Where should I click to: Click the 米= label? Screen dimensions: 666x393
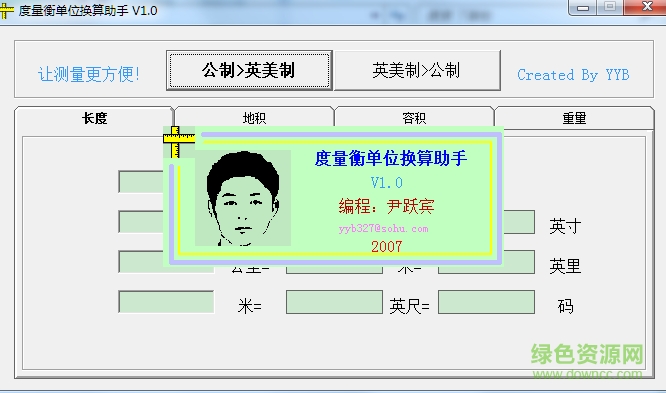click(x=250, y=306)
